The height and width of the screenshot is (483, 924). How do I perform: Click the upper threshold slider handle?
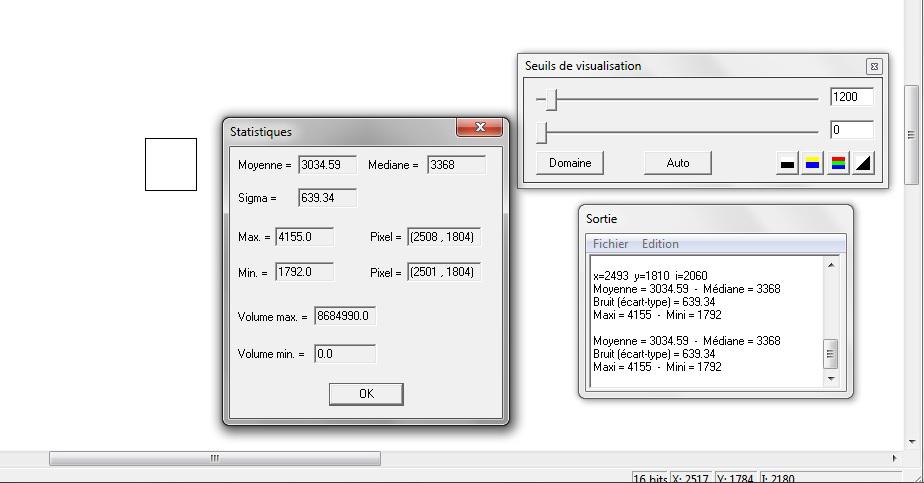[551, 100]
